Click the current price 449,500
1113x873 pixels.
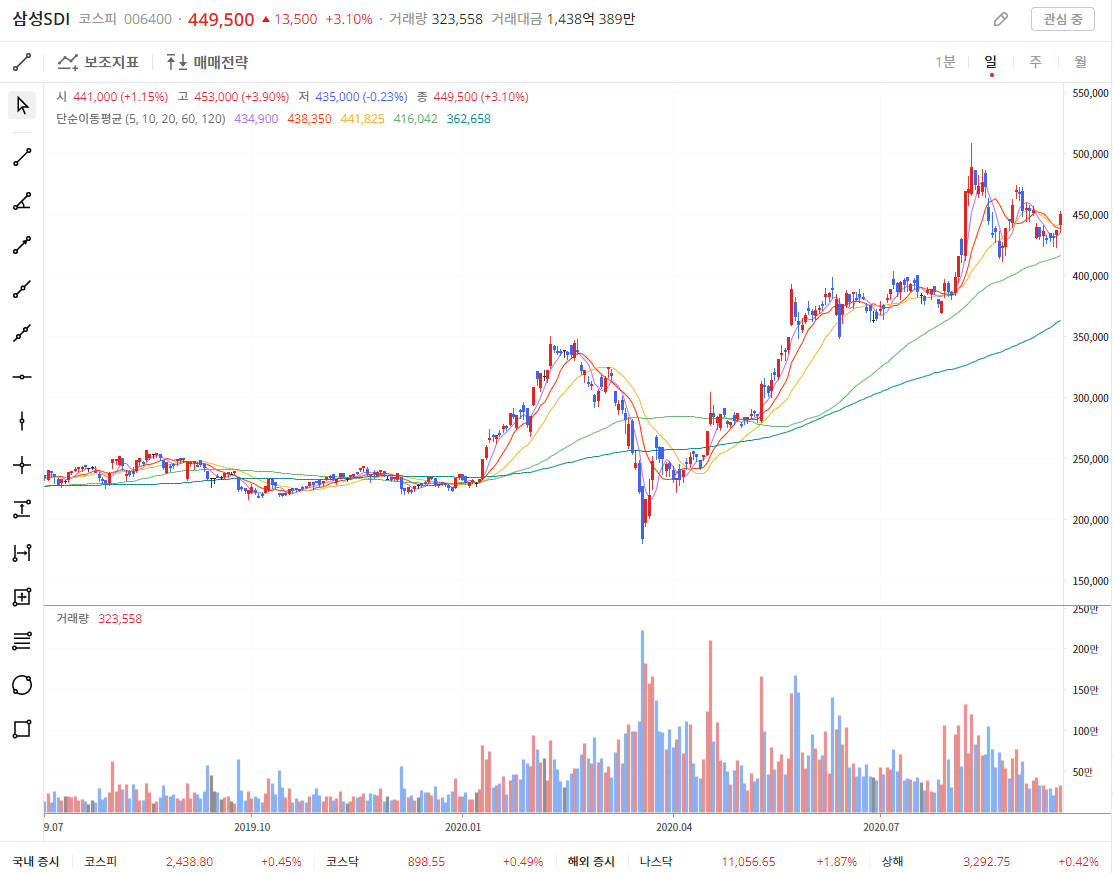pyautogui.click(x=221, y=19)
